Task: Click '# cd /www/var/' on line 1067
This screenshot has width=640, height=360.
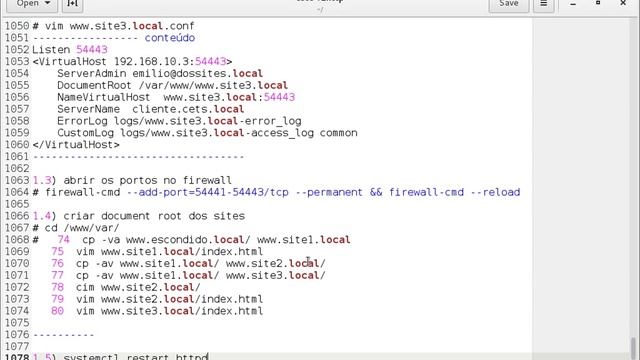Action: pos(76,227)
